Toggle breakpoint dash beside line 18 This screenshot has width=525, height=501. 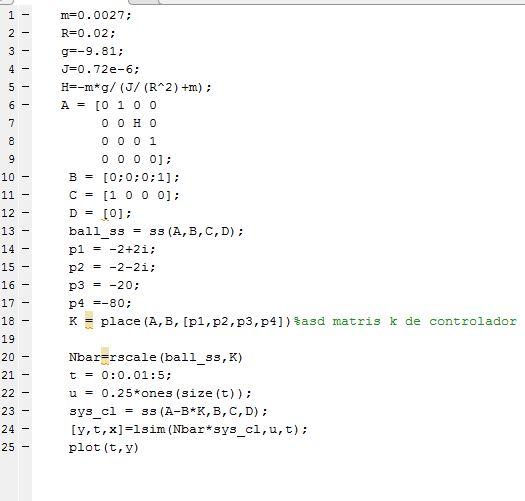[25, 321]
